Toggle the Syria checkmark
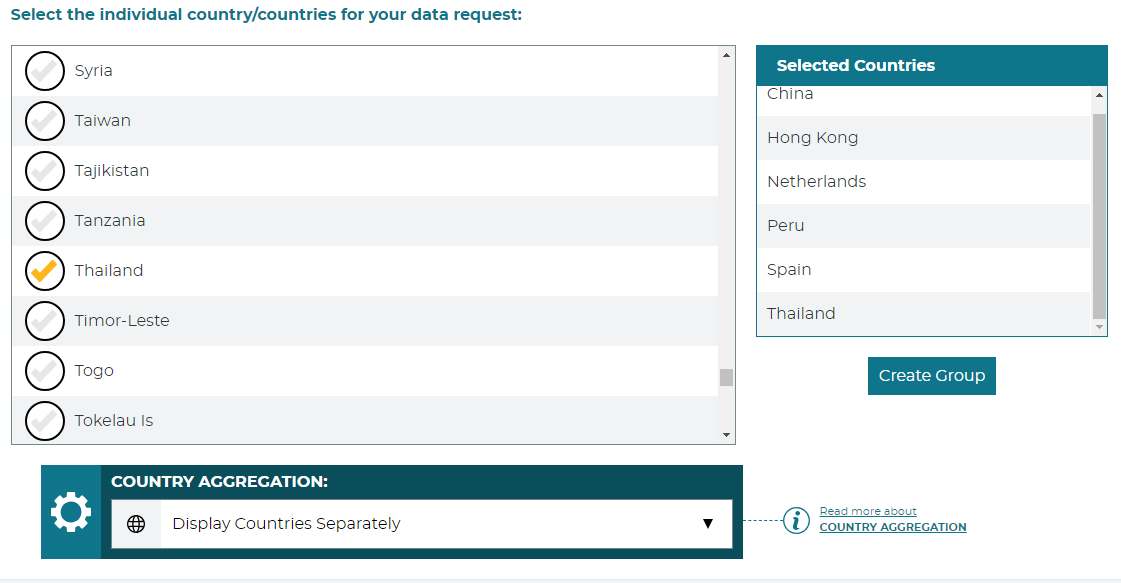1121x583 pixels. pyautogui.click(x=44, y=71)
